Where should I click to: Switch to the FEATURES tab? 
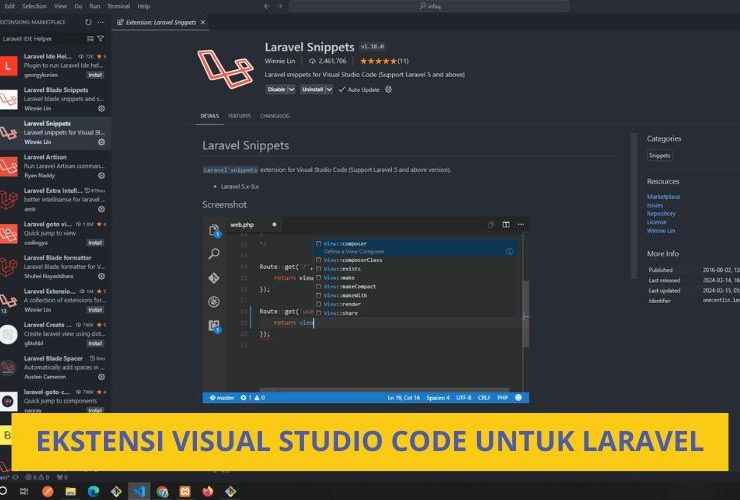[x=239, y=116]
